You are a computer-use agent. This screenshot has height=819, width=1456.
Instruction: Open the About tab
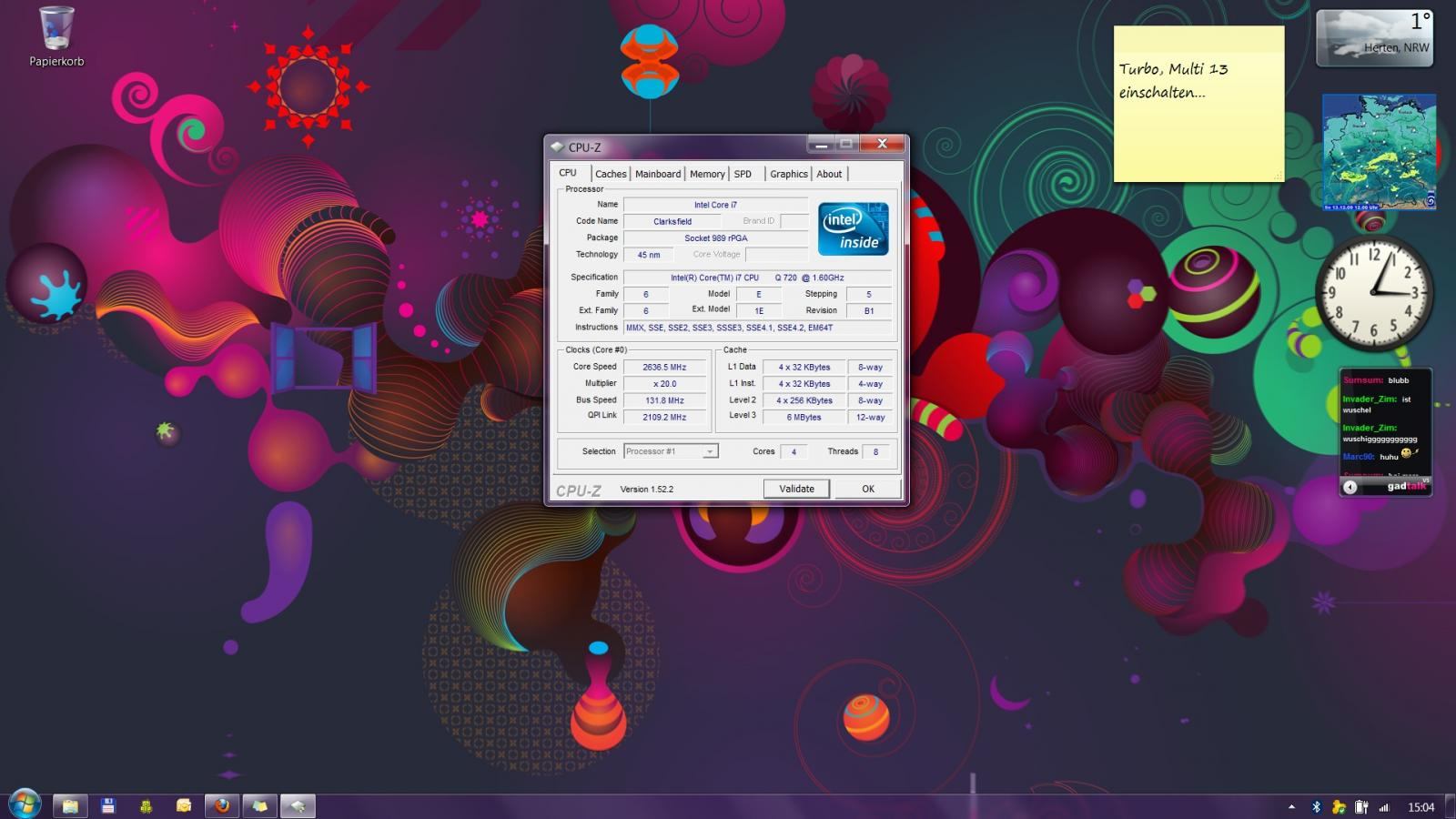point(829,174)
